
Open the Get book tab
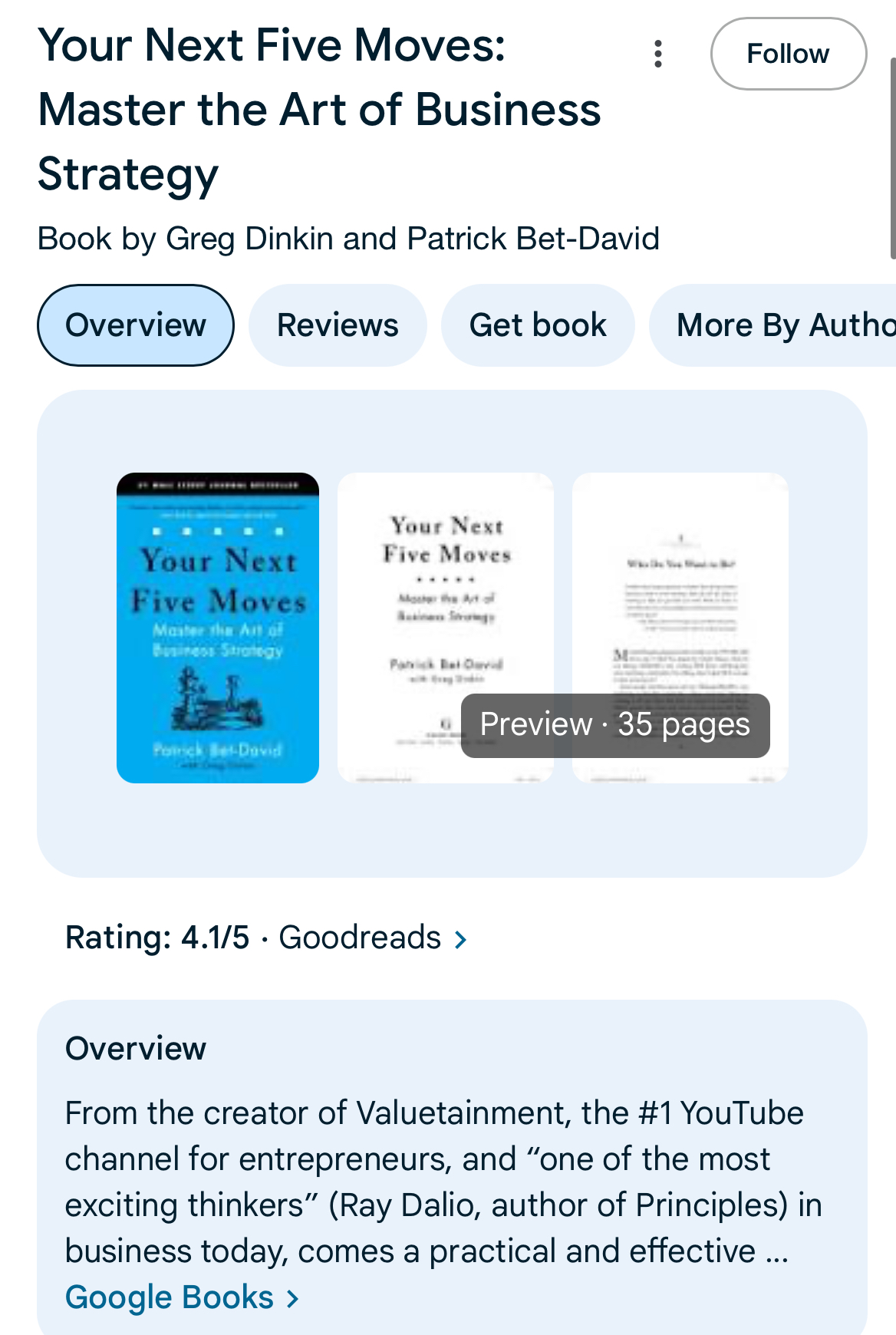coord(538,325)
